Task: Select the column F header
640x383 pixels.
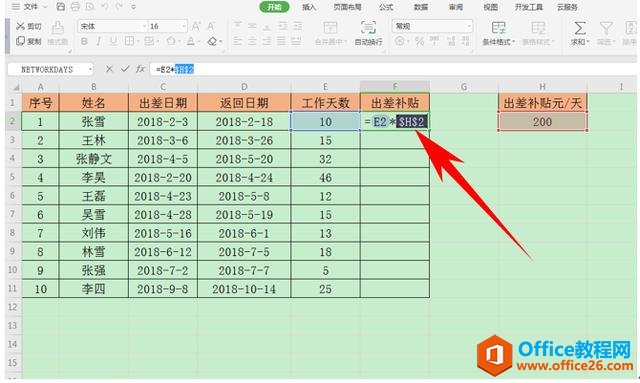Action: pyautogui.click(x=395, y=87)
